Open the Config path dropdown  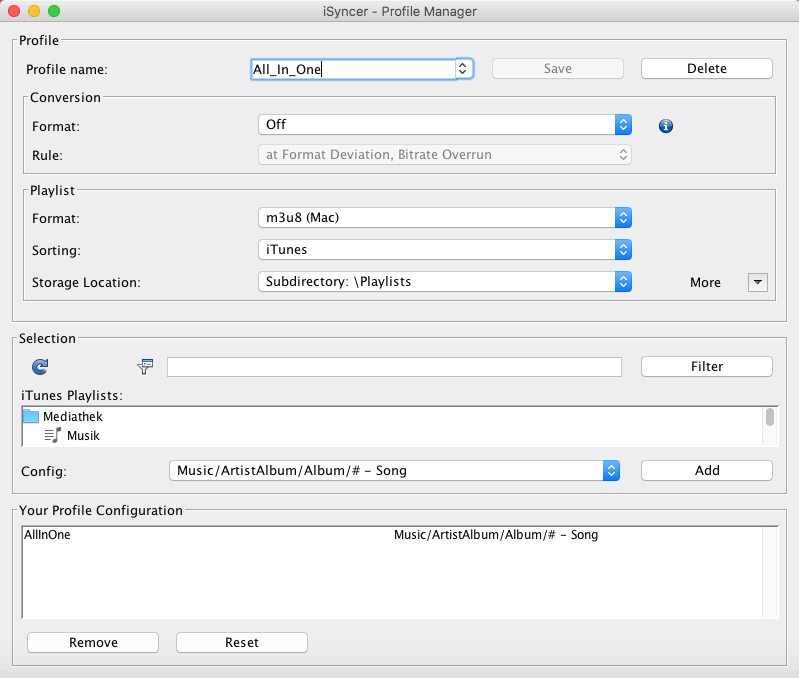[x=394, y=471]
